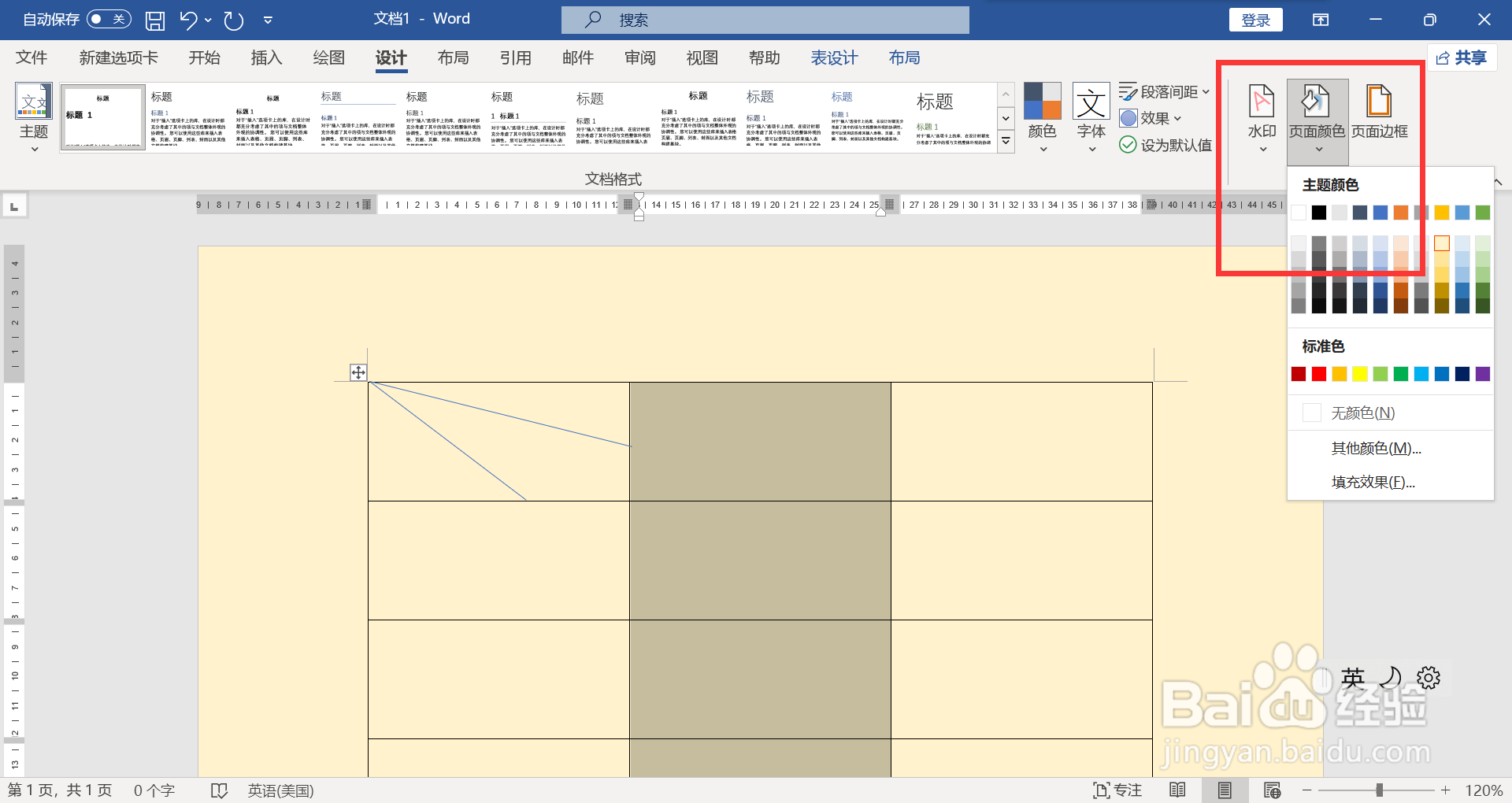The width and height of the screenshot is (1512, 803).
Task: Select 无颜色(N) no color option
Action: tap(1391, 413)
